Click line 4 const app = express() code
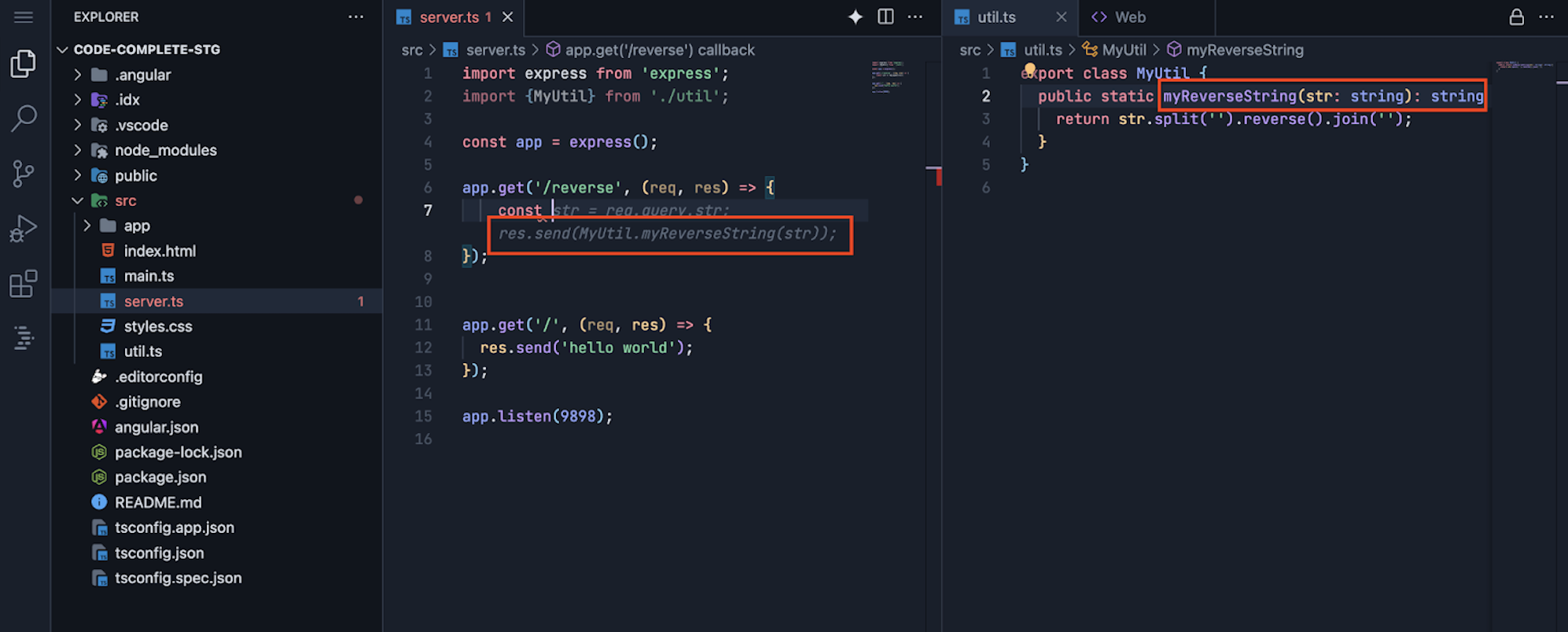This screenshot has height=632, width=1568. pos(560,142)
